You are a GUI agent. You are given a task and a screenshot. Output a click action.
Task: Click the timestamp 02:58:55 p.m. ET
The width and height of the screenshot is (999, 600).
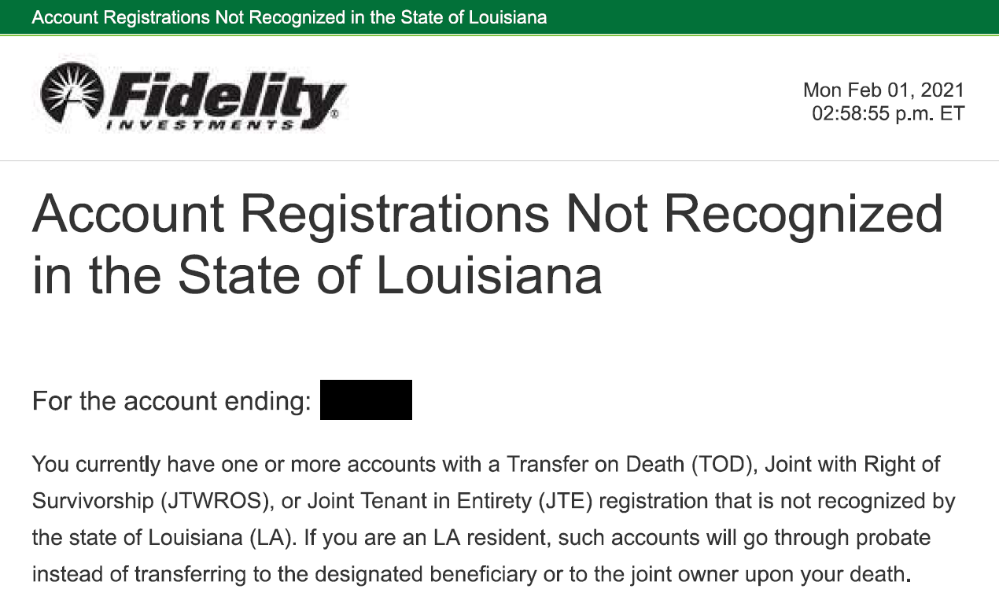tap(888, 114)
